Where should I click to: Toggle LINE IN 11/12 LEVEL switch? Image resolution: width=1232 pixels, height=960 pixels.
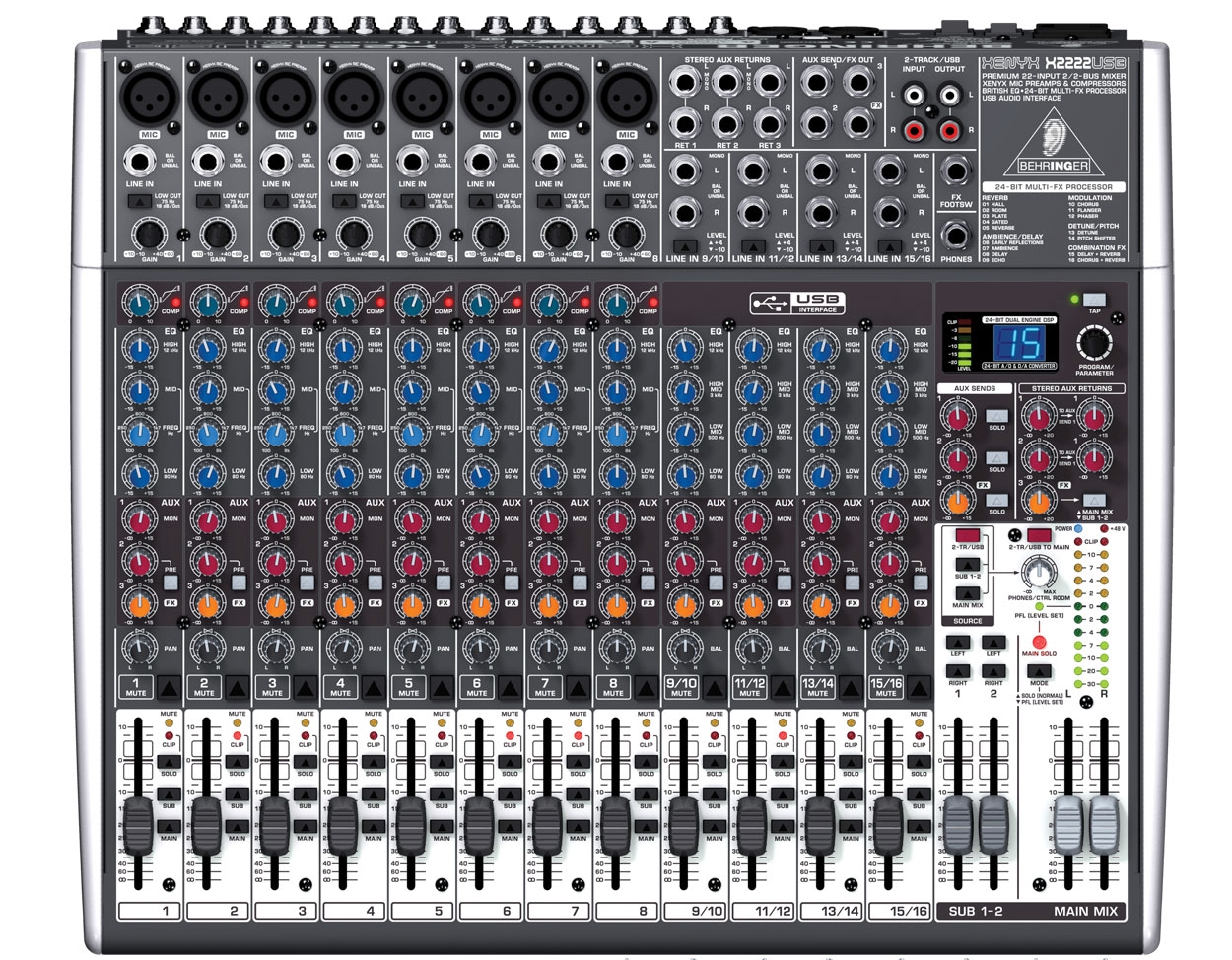click(x=753, y=245)
